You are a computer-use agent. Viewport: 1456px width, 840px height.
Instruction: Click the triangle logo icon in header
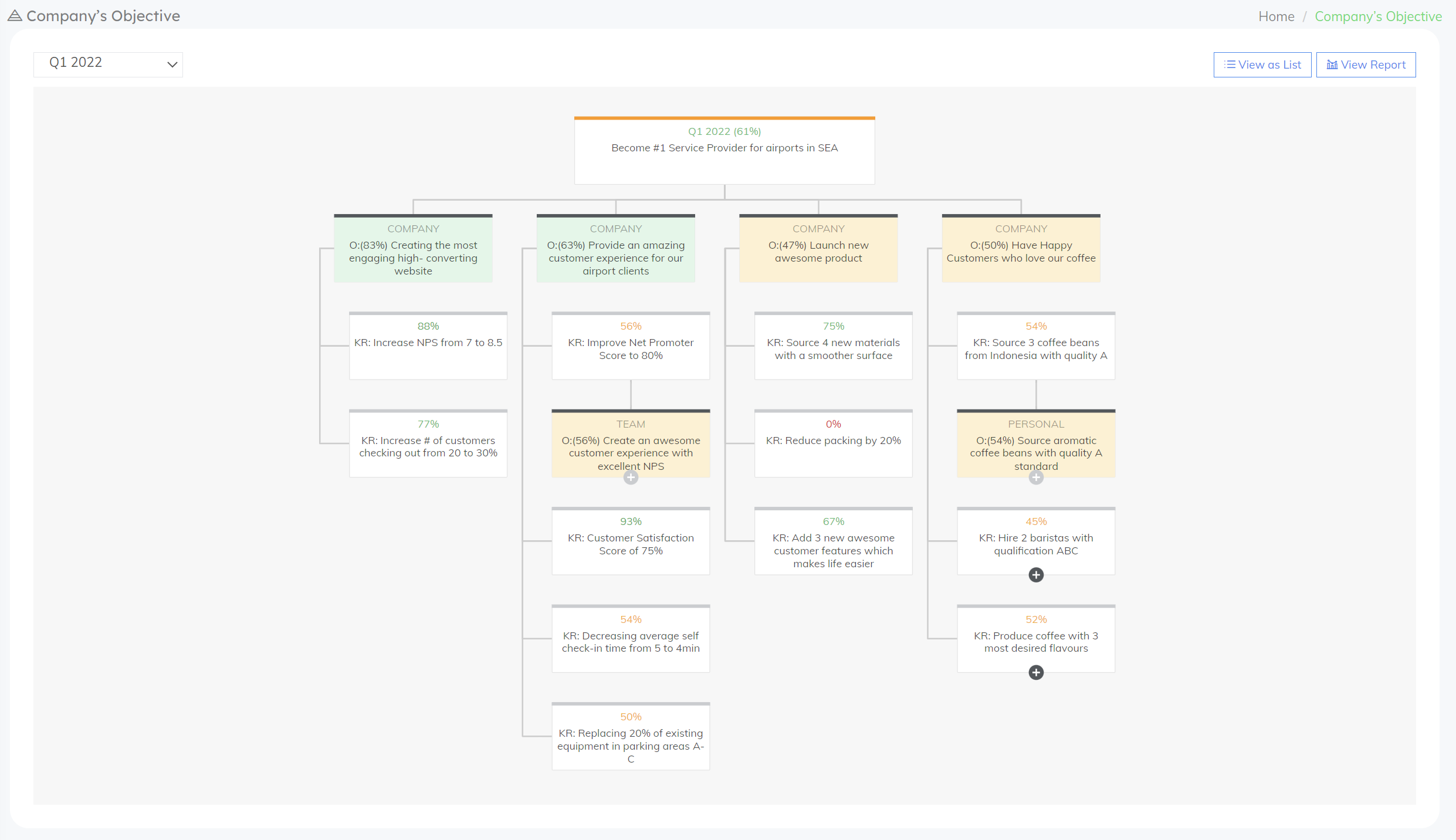coord(15,16)
